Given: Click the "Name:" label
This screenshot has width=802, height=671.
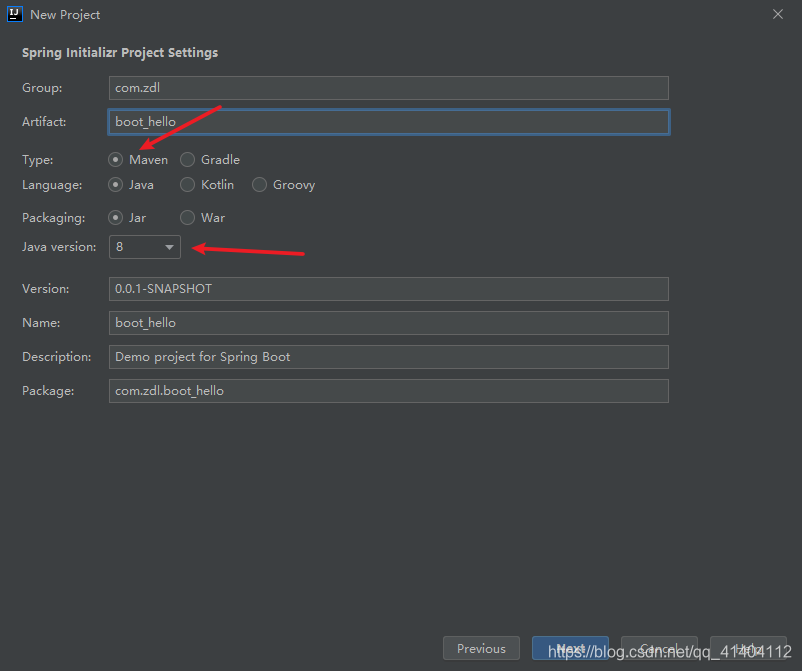Looking at the screenshot, I should (x=41, y=323).
